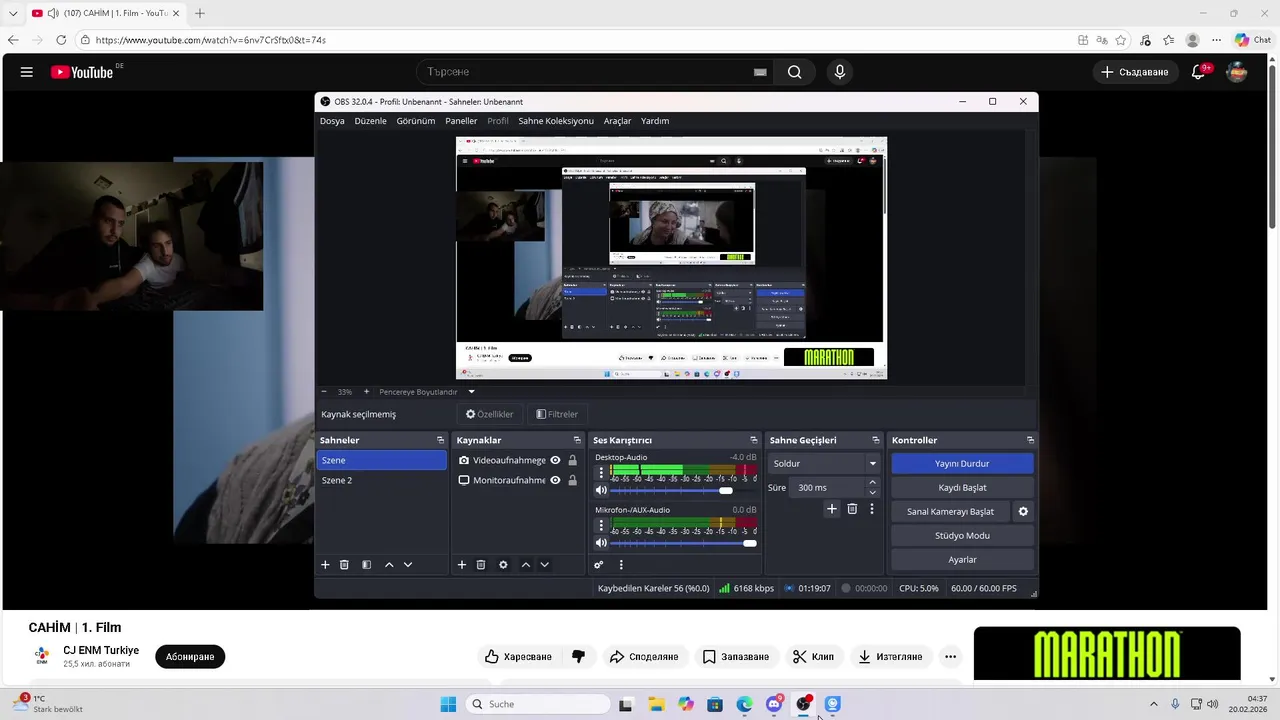Zoom in the OBS preview with plus
Image resolution: width=1280 pixels, height=720 pixels.
click(x=366, y=392)
